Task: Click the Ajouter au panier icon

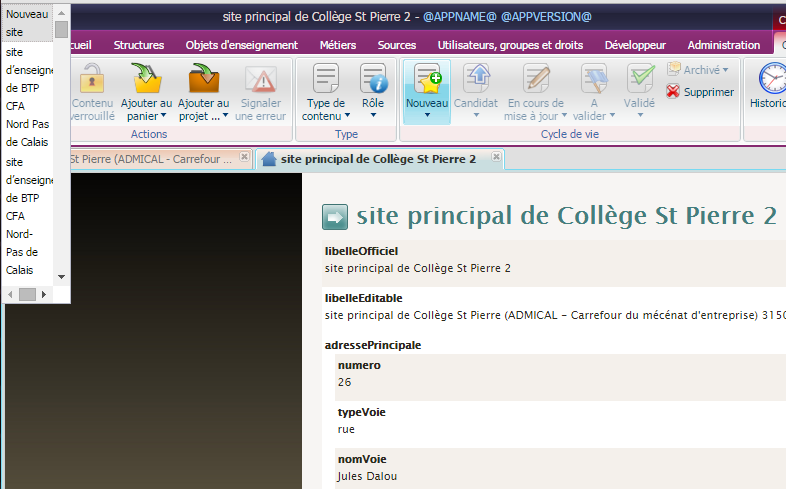Action: tap(146, 78)
